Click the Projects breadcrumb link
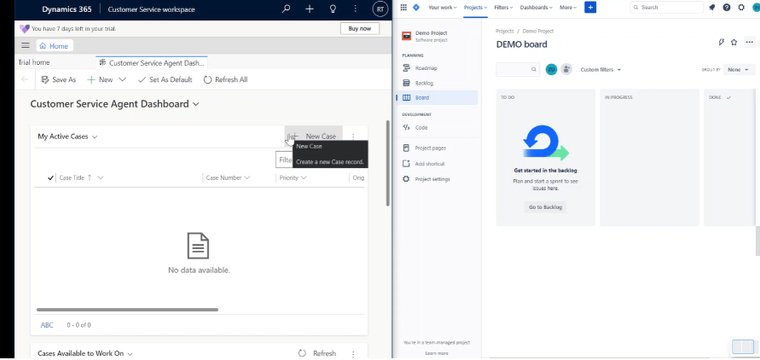Screen dimensions: 760x360 click(x=505, y=31)
